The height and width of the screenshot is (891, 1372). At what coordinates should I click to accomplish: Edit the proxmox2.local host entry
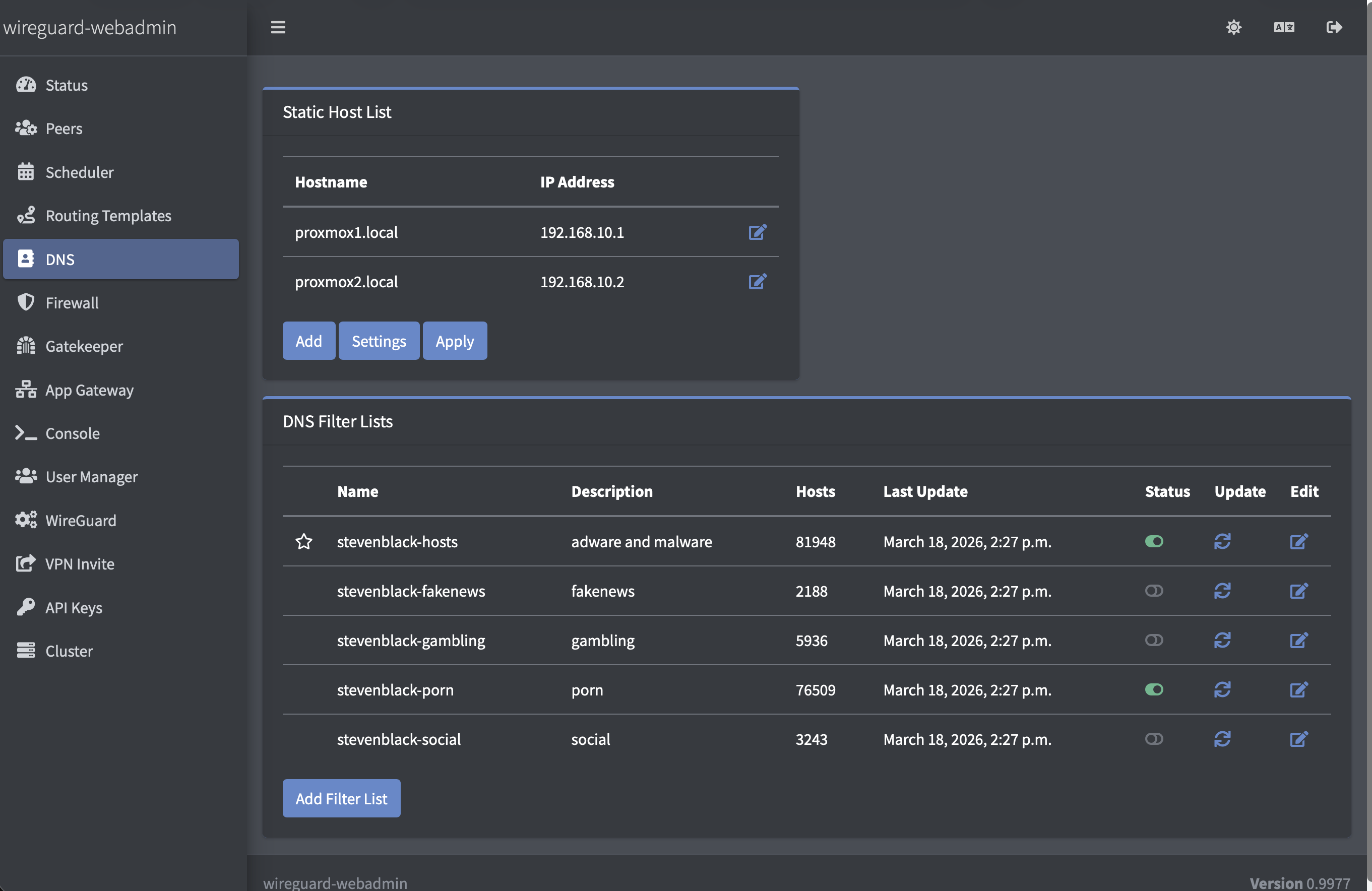click(758, 282)
